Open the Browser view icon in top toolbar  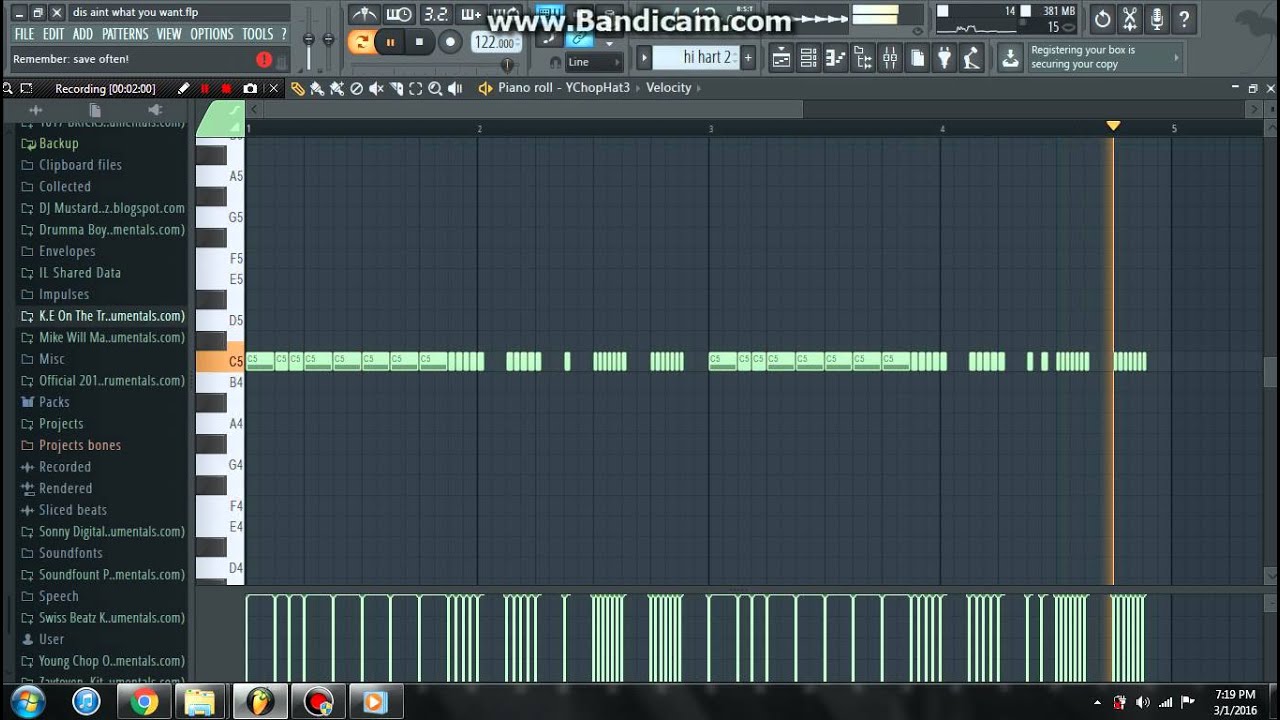pyautogui.click(x=863, y=58)
